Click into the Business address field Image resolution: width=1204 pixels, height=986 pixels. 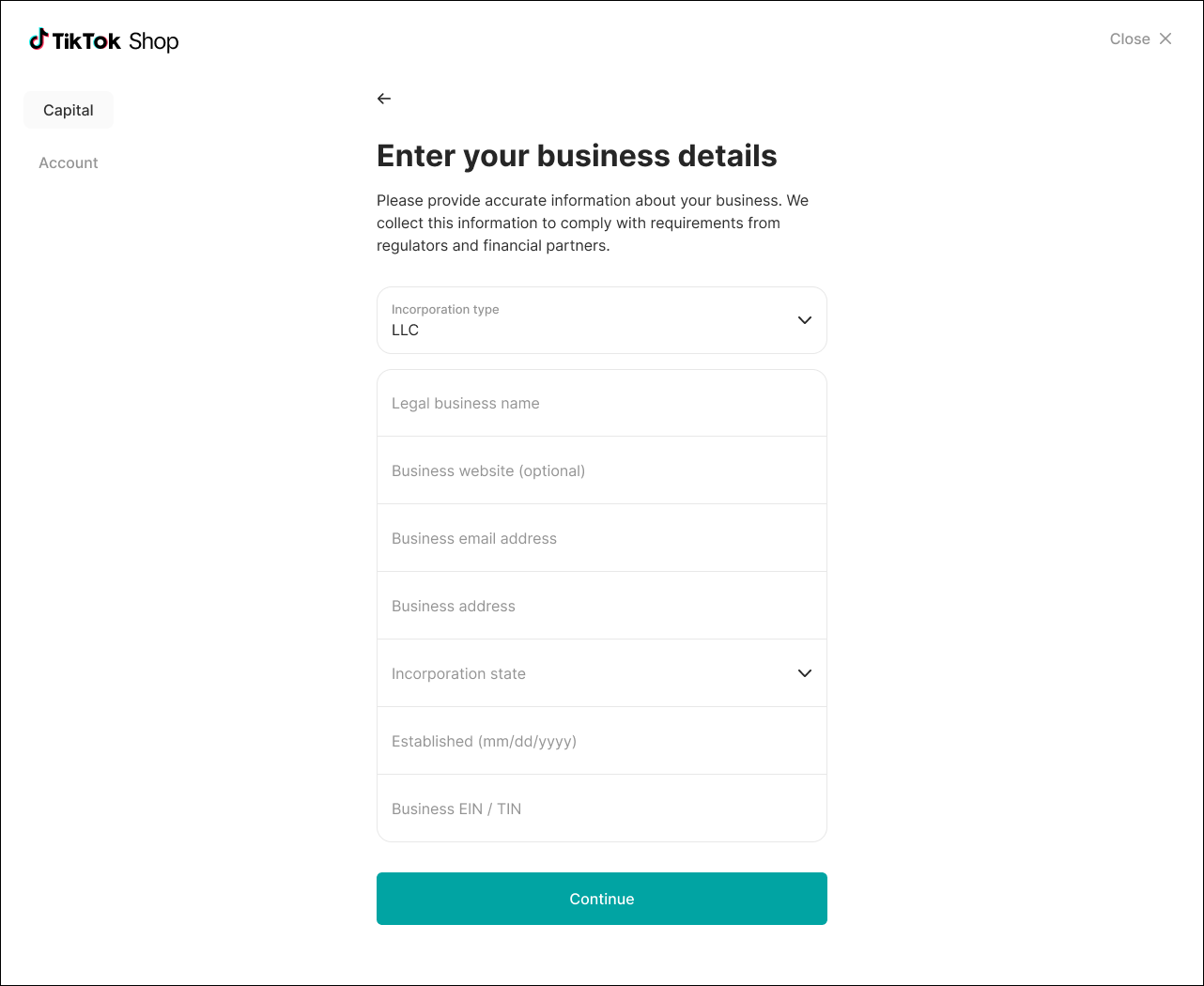[x=601, y=607]
